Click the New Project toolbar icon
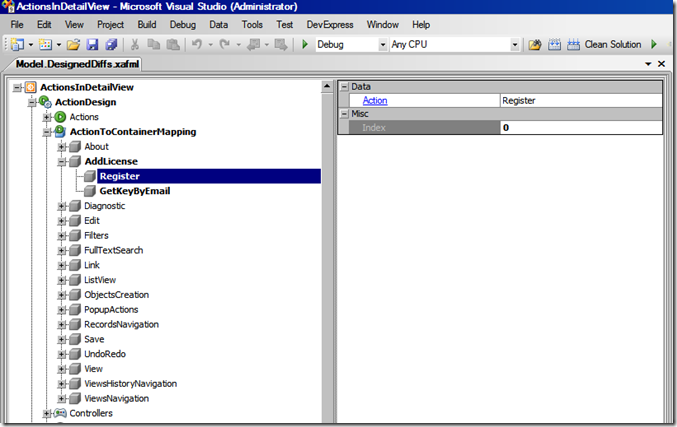Viewport: 677px width, 427px height. 18,44
